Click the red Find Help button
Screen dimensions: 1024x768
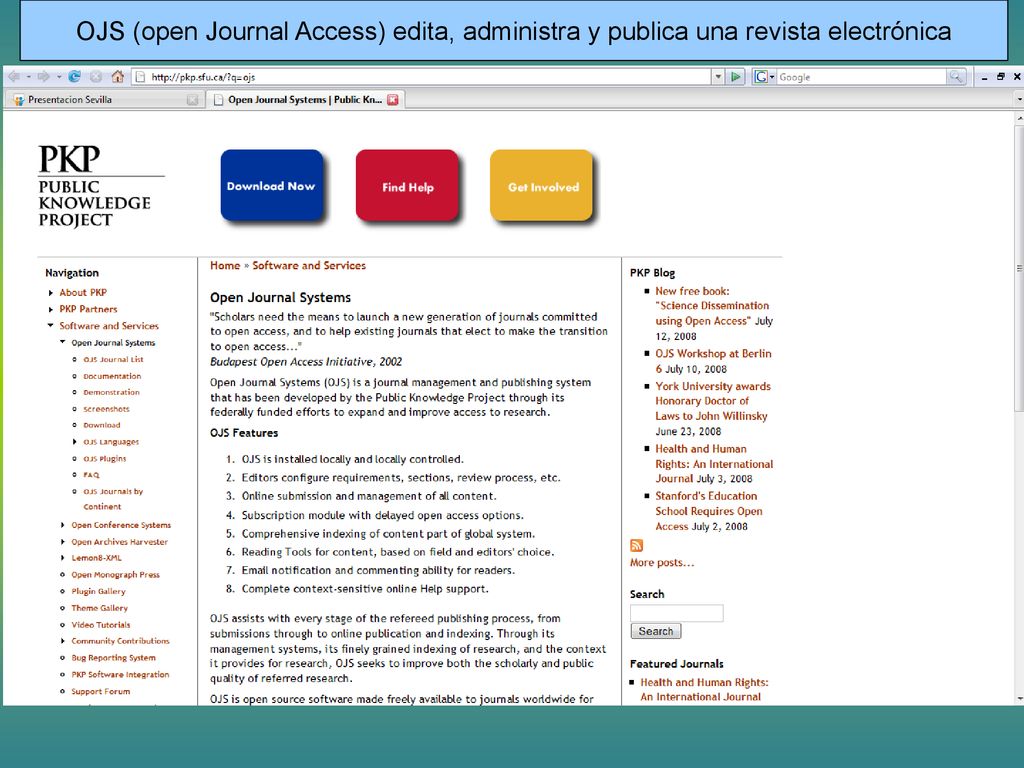coord(408,187)
